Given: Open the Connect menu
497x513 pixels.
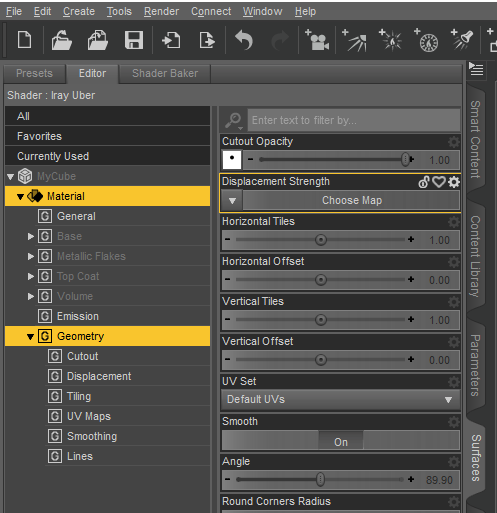Looking at the screenshot, I should pos(211,11).
